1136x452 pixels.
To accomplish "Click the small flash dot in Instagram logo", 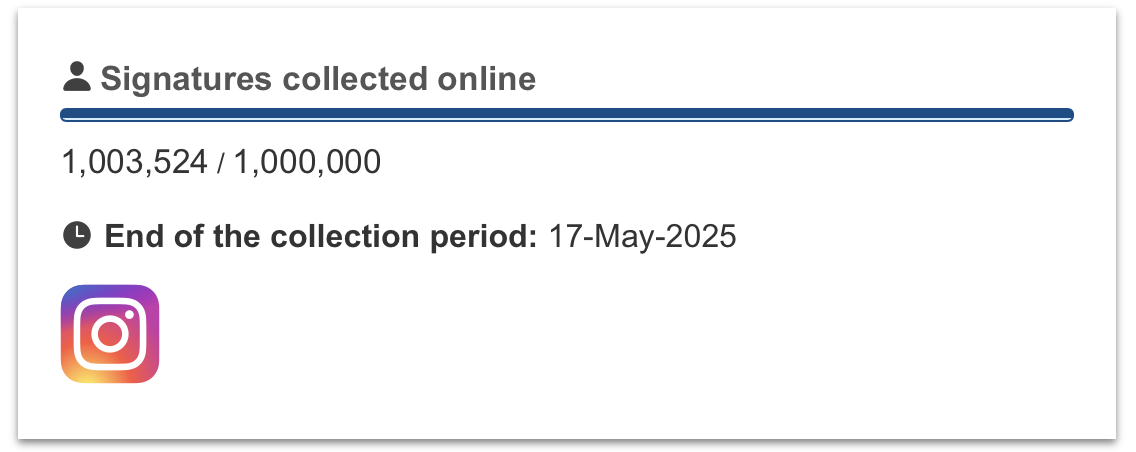I will pos(130,314).
